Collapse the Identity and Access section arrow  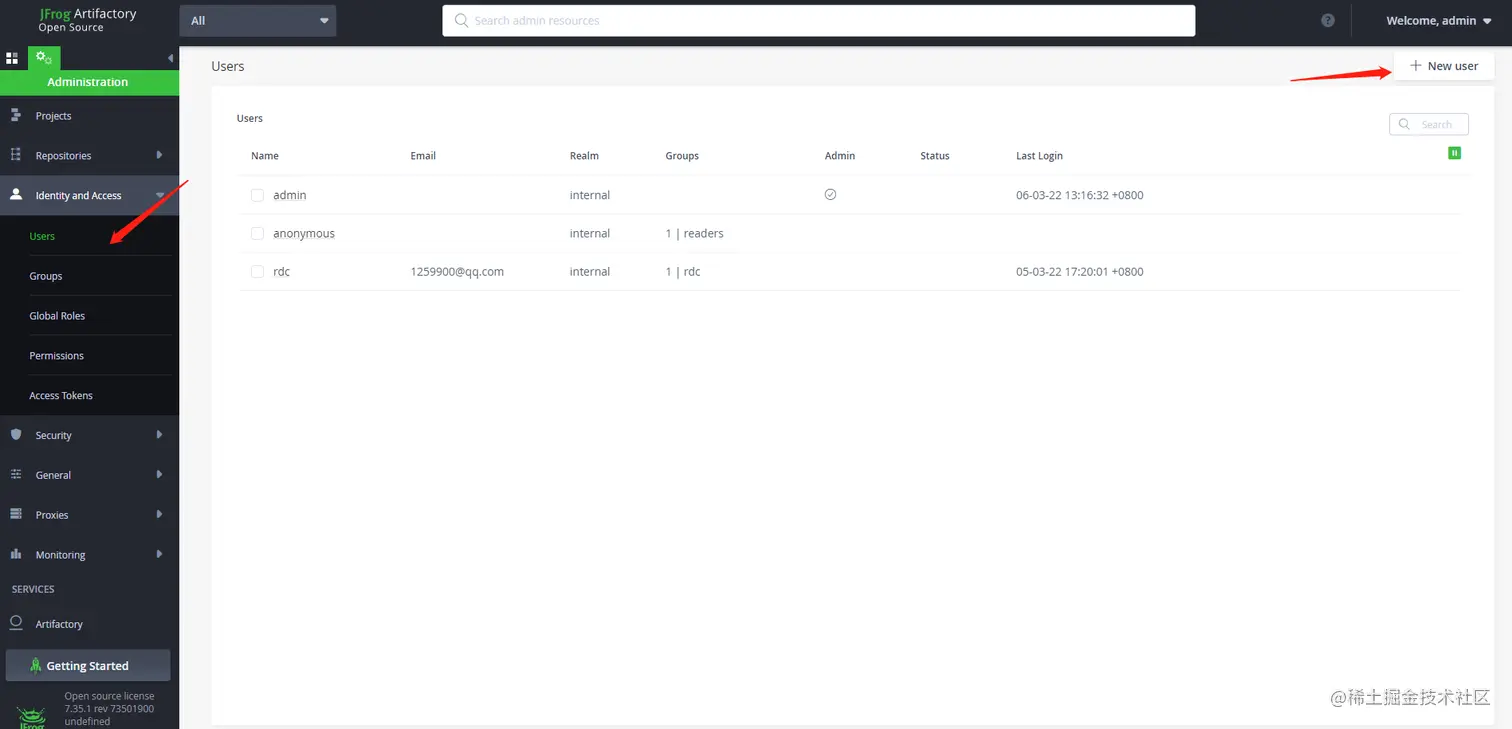point(160,195)
